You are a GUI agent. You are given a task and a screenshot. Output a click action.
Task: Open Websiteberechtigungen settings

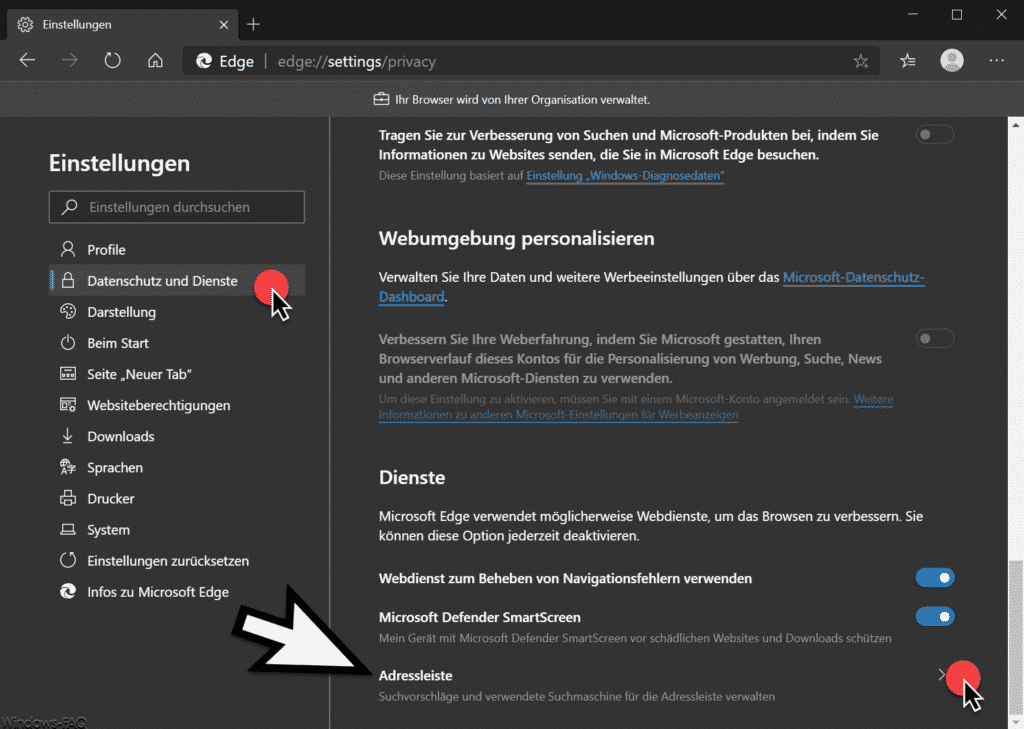tap(176, 405)
